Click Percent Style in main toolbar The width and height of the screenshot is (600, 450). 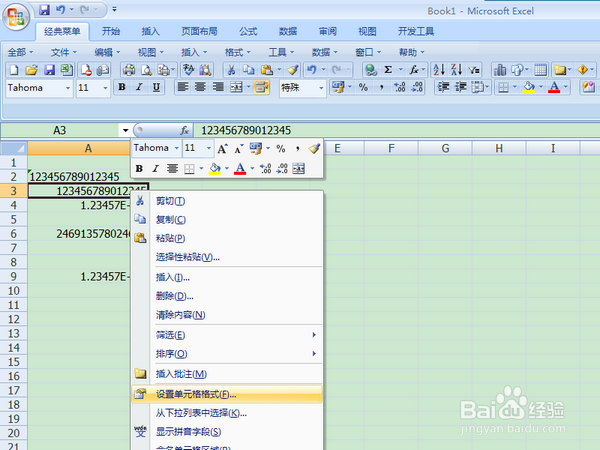363,87
